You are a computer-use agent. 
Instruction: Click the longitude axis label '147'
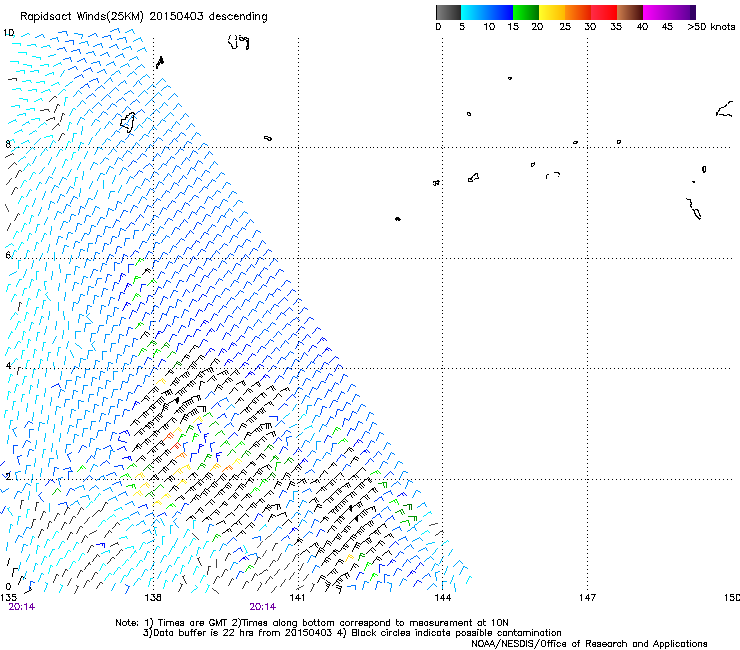pos(588,598)
